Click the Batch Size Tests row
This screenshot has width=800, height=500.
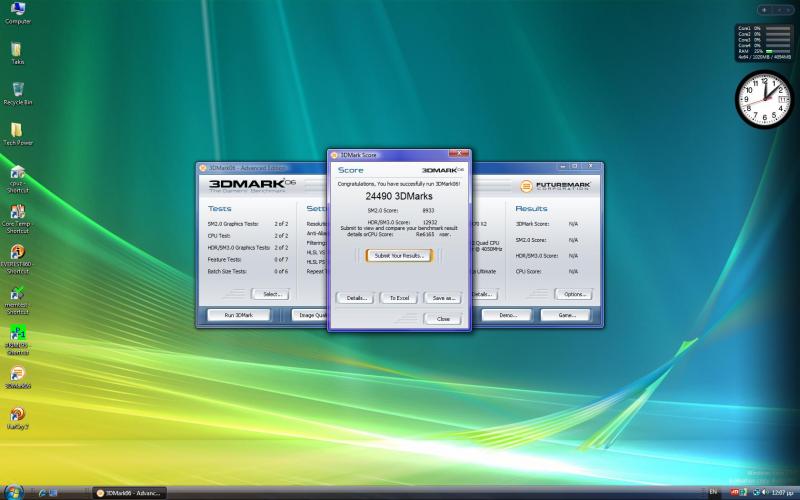click(x=248, y=271)
